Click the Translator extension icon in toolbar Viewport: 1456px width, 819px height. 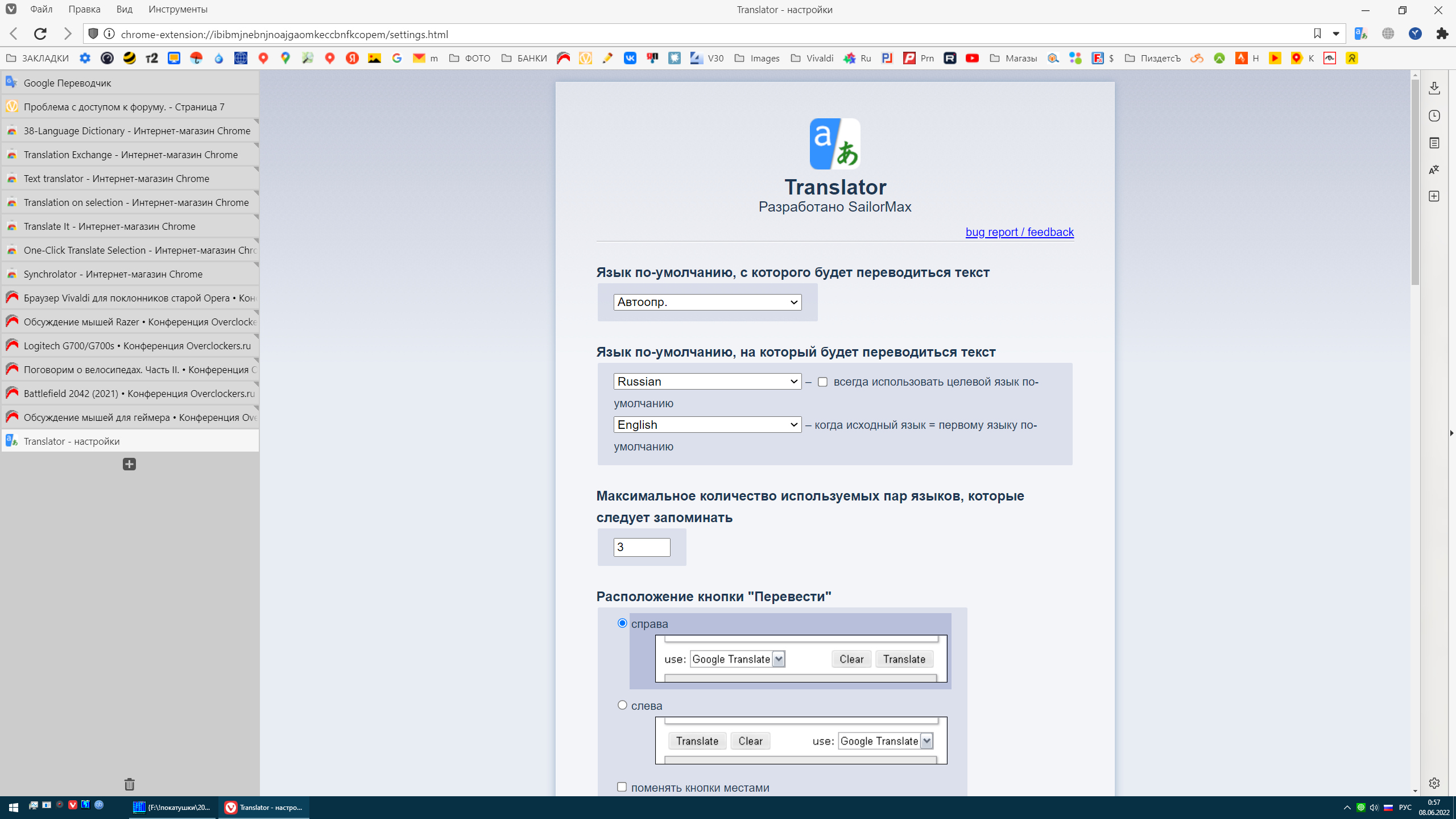click(1360, 34)
